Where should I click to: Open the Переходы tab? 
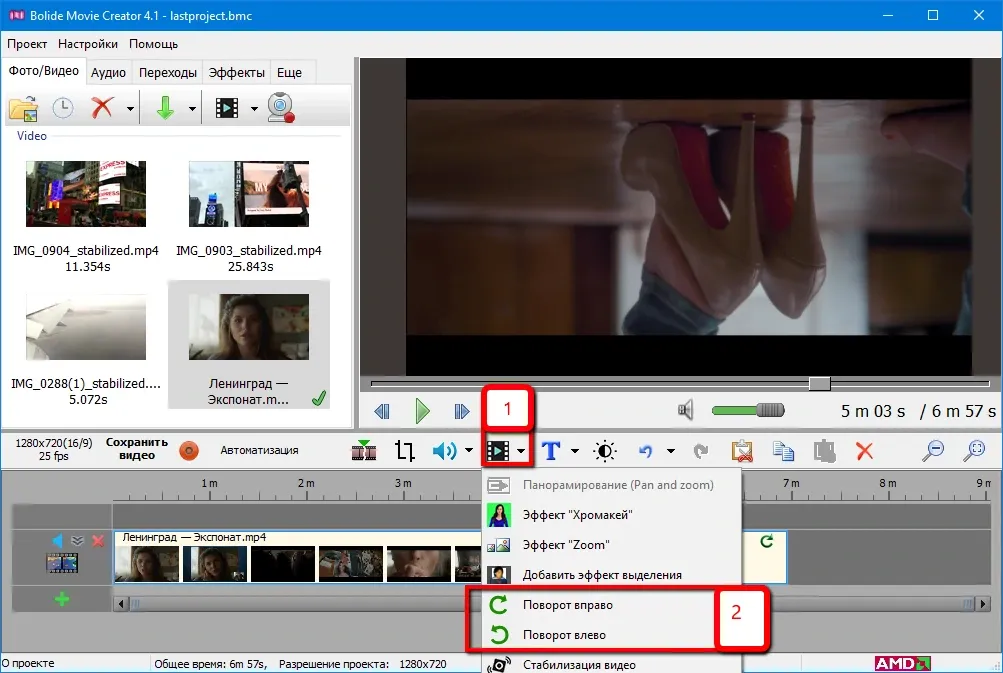[x=168, y=72]
